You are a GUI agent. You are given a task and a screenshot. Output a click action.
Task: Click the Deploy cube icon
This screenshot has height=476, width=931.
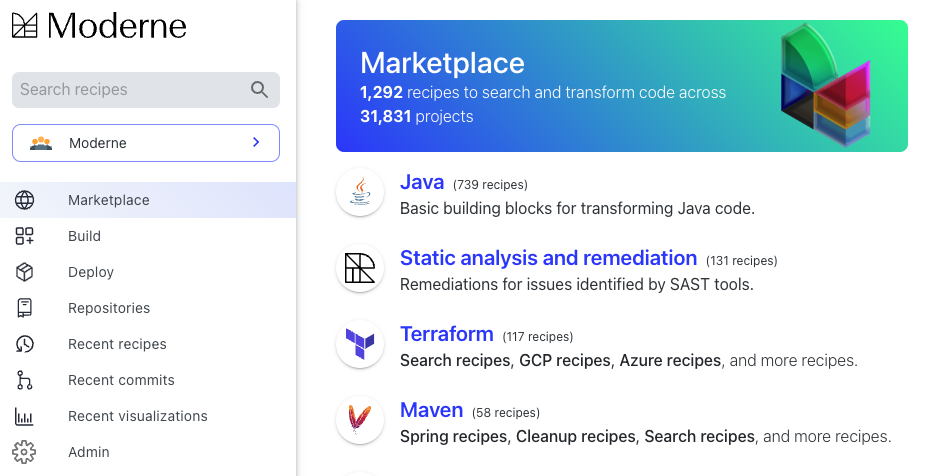[x=24, y=272]
